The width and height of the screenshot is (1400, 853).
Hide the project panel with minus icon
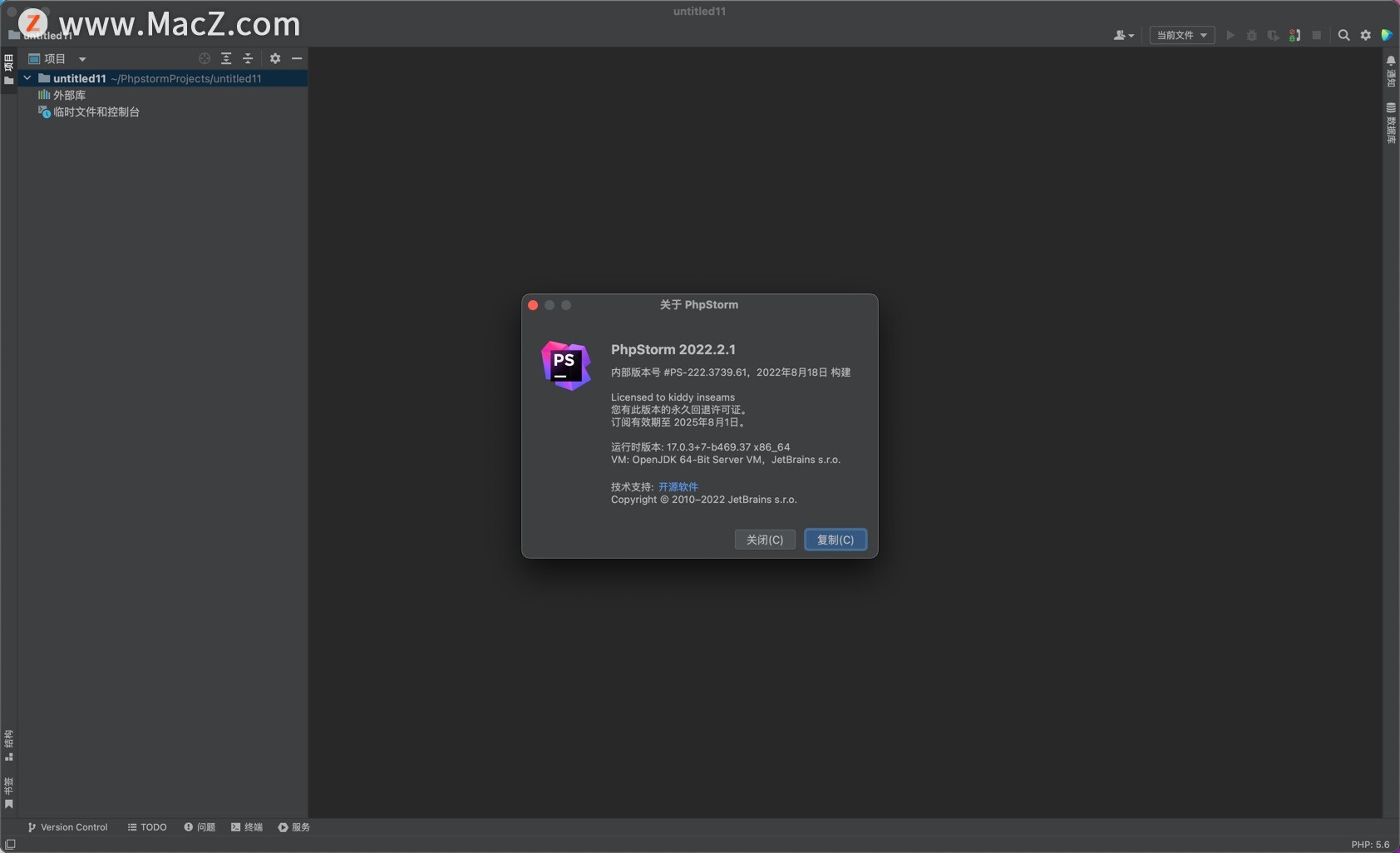pyautogui.click(x=297, y=59)
